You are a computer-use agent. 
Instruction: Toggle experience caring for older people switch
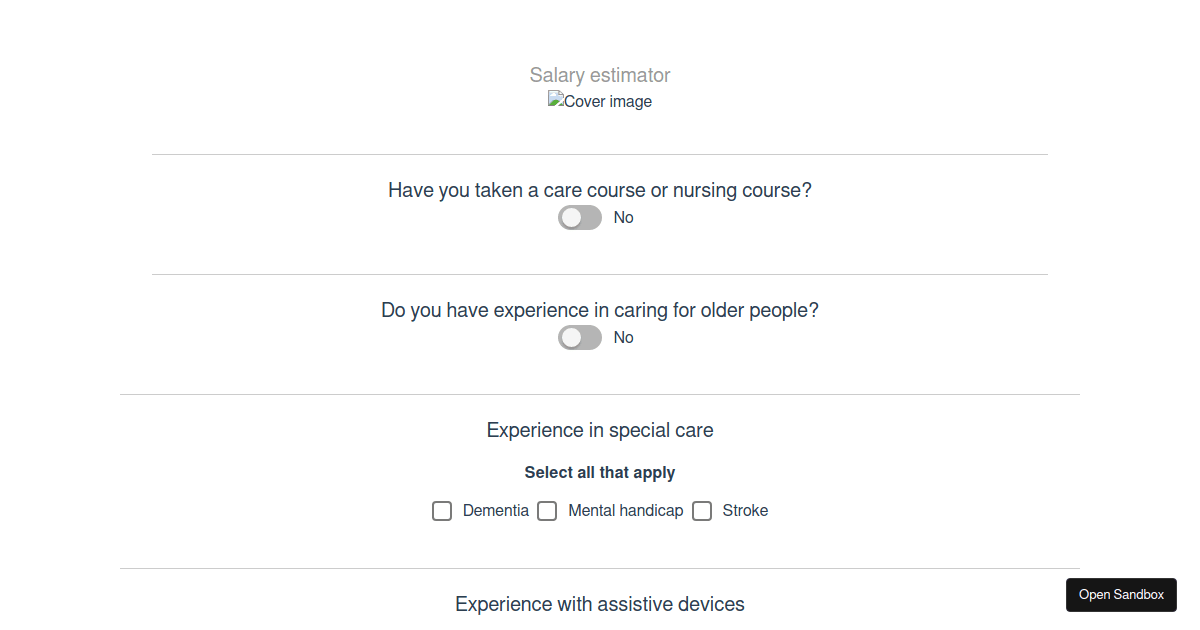[579, 337]
